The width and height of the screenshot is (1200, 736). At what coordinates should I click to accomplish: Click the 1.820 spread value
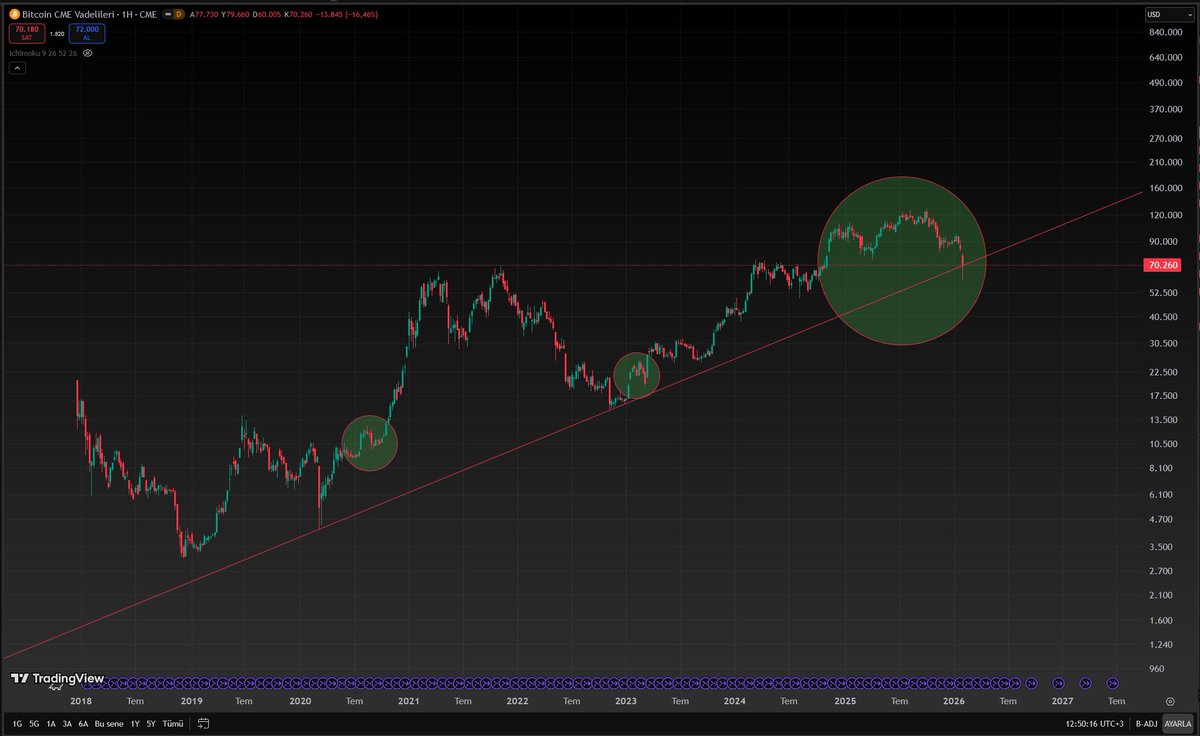point(56,34)
